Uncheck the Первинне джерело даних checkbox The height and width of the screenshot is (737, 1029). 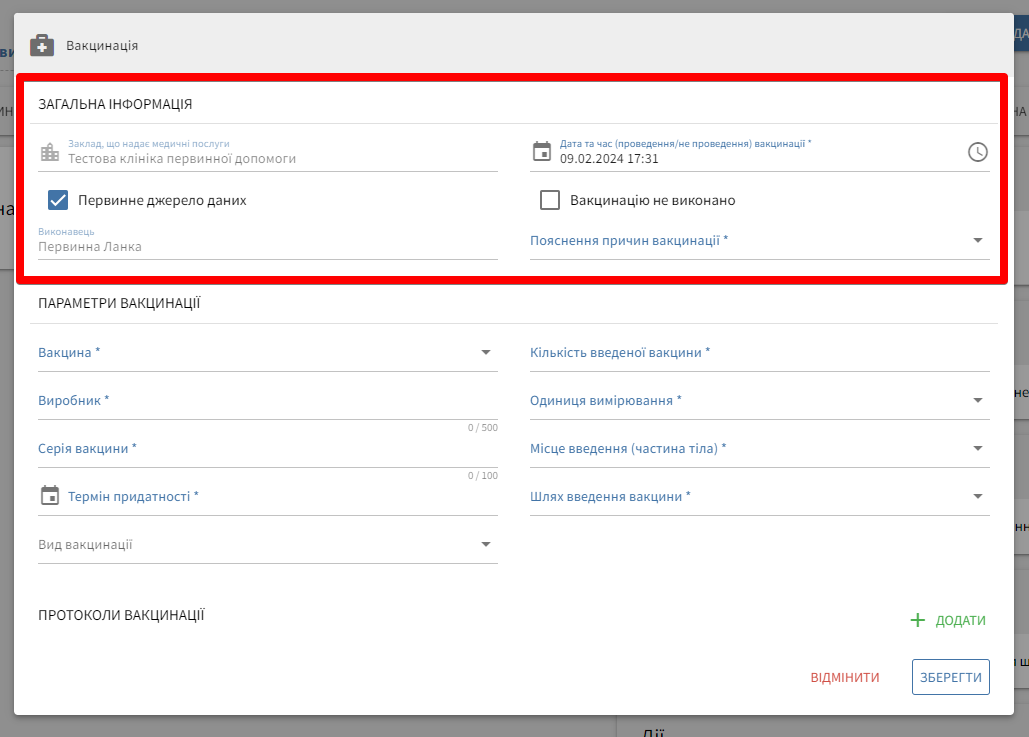click(58, 200)
